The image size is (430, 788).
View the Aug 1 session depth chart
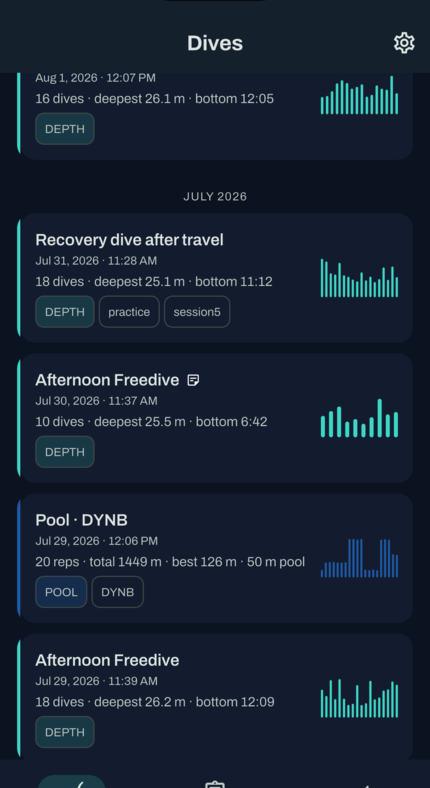[360, 95]
